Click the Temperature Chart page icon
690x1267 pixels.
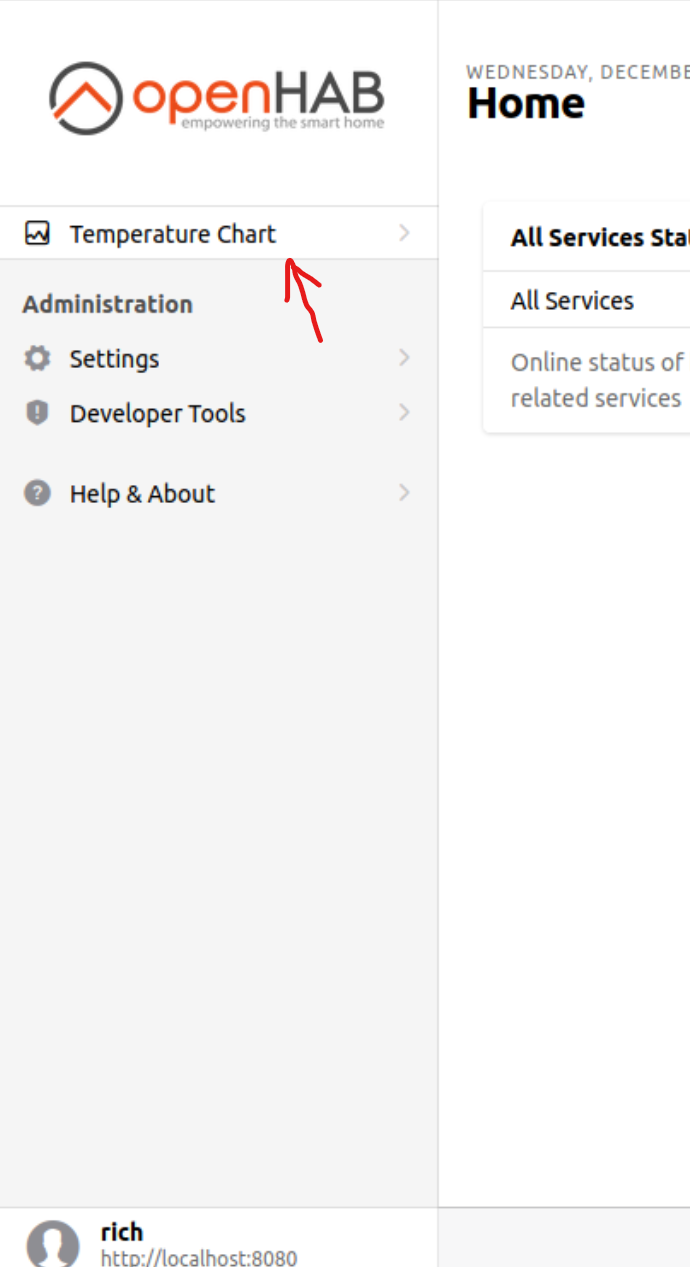(x=37, y=233)
